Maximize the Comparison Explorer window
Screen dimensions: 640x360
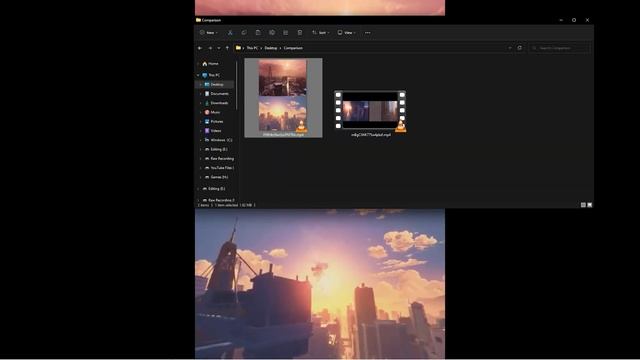click(574, 20)
